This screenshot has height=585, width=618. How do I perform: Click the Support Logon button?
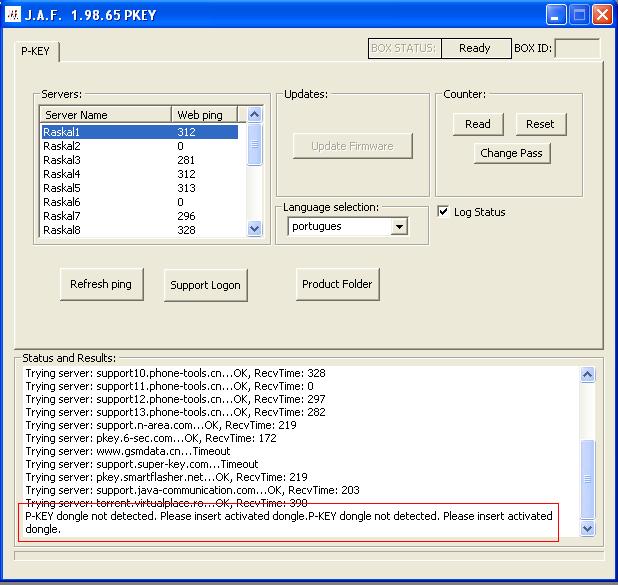[205, 285]
